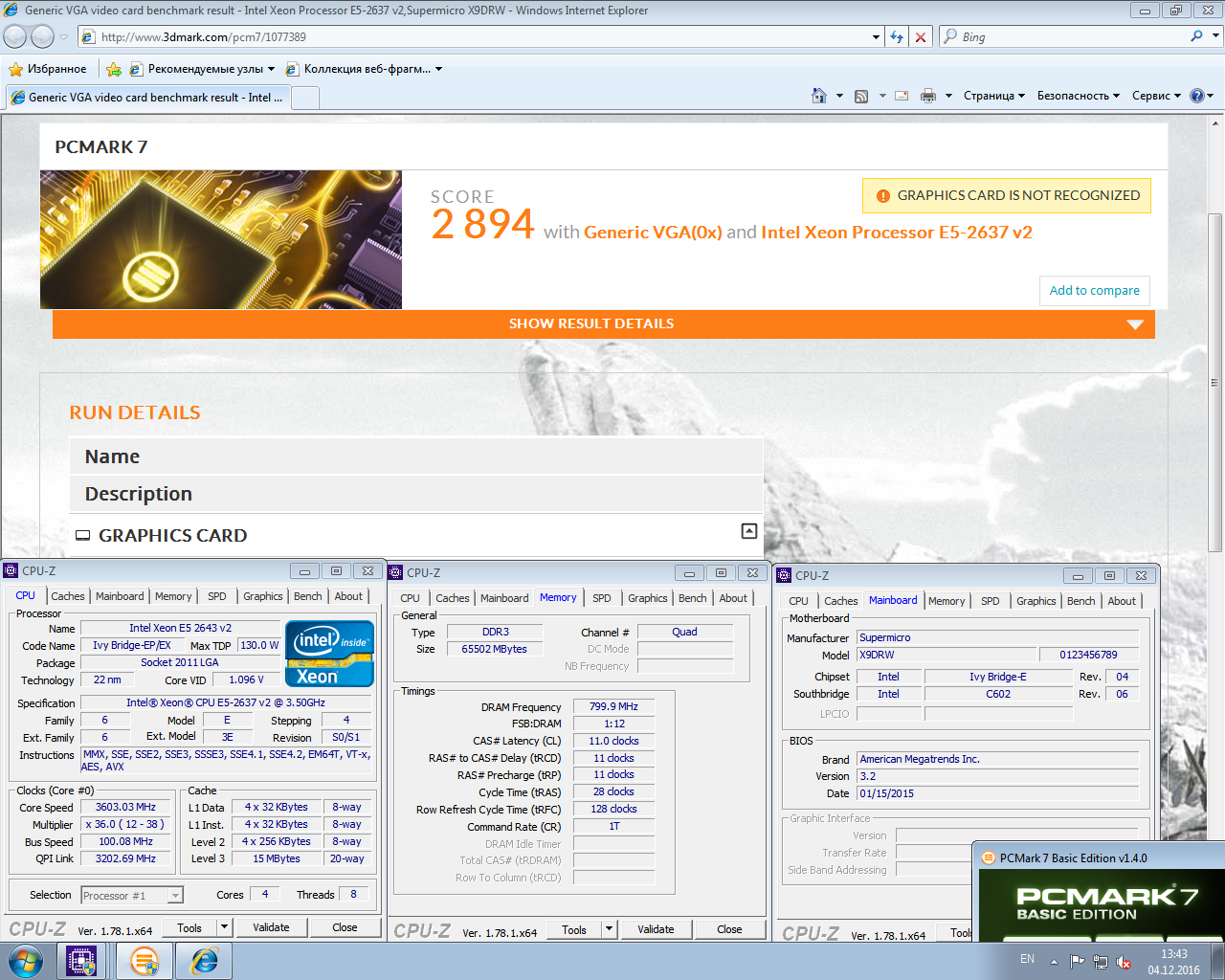Click the muted volume tray icon
This screenshot has width=1225, height=980.
pos(1124,962)
